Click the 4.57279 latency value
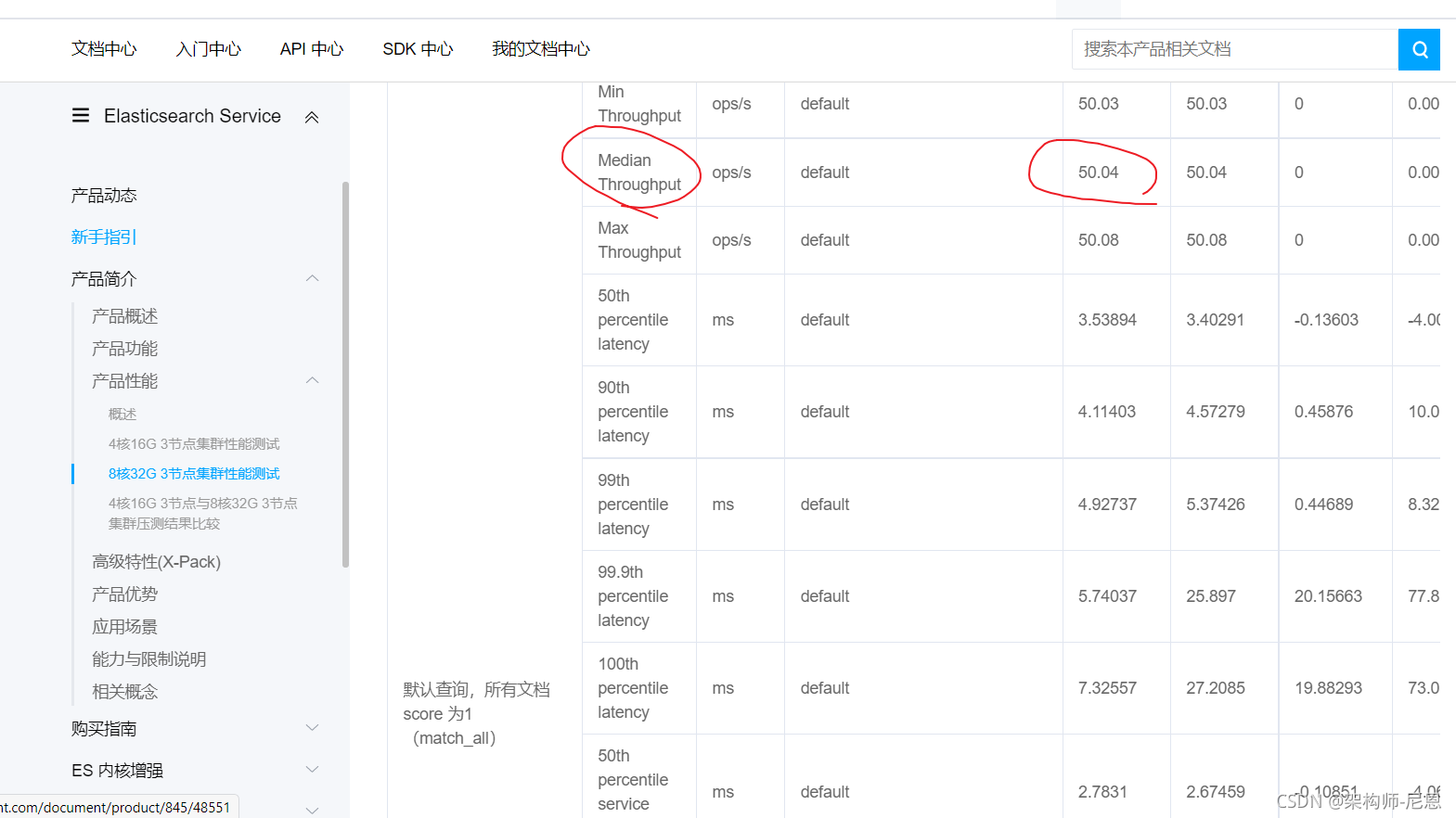Screen dimensions: 1456x818 [1216, 412]
